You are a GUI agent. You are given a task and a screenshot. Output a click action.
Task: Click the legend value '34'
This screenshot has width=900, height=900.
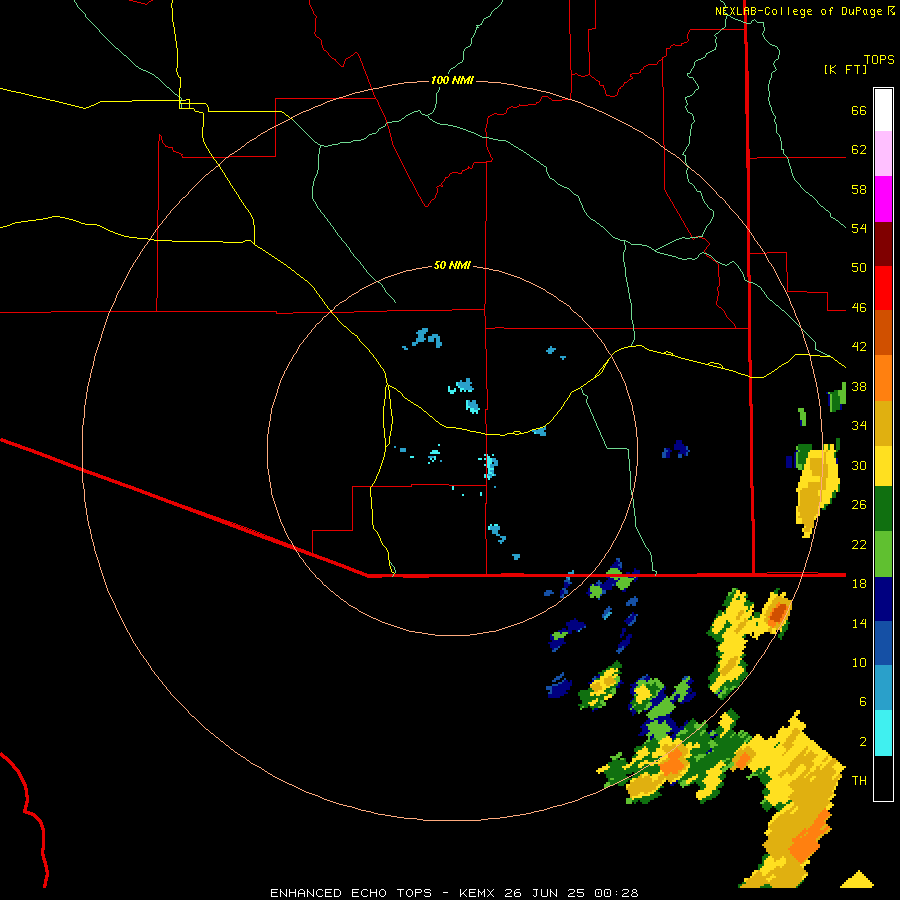point(859,425)
